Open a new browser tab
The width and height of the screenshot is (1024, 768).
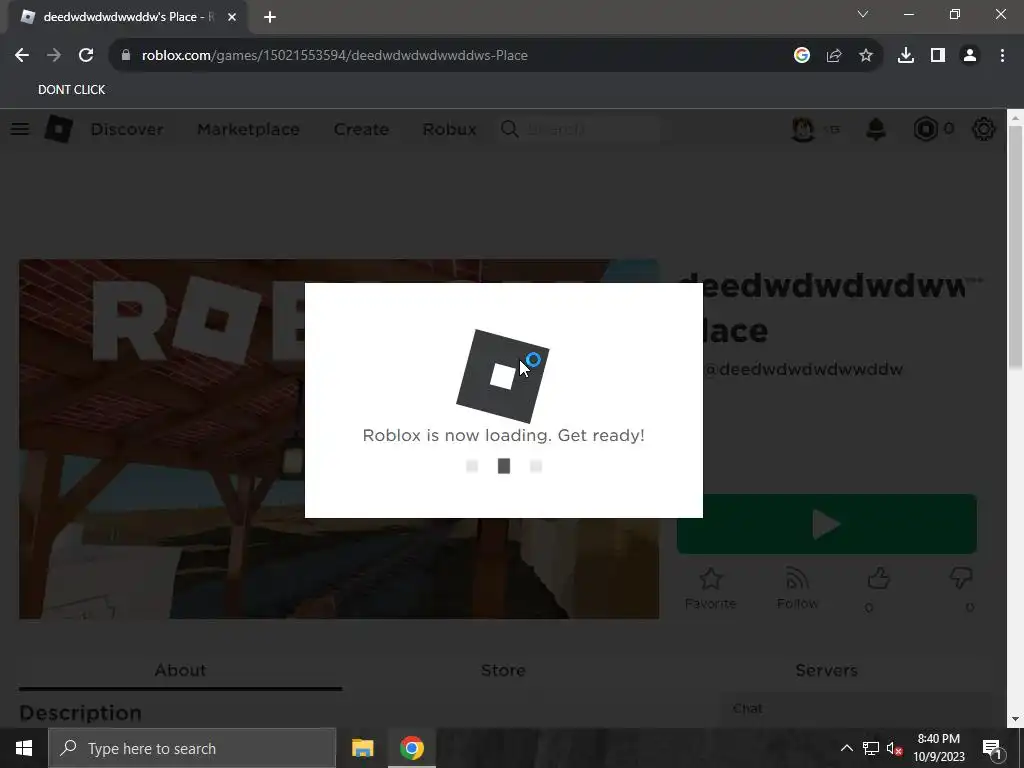[270, 17]
